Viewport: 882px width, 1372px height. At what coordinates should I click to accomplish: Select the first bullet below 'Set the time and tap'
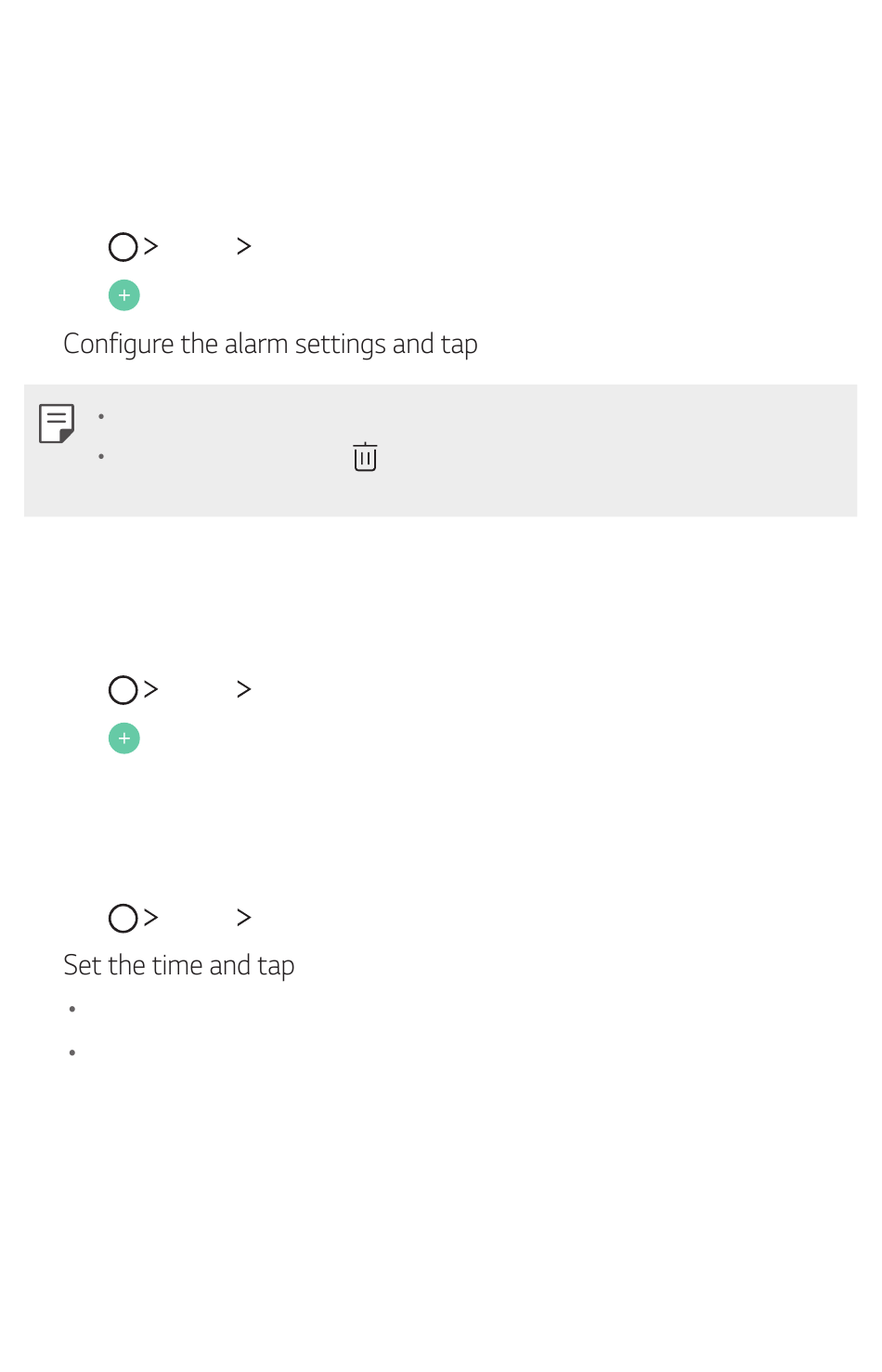72,1009
